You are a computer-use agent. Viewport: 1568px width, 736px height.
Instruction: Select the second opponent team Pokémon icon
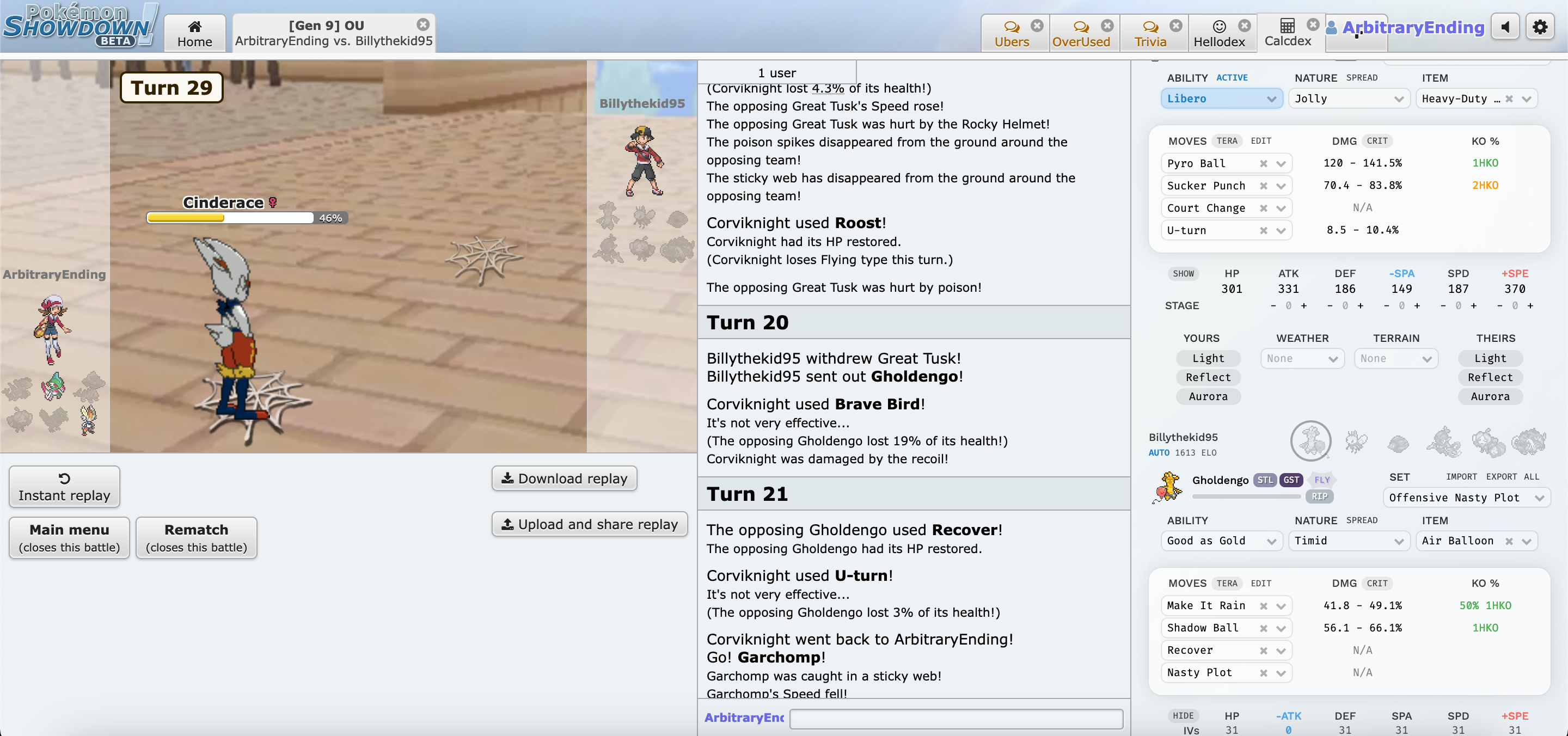point(1356,442)
